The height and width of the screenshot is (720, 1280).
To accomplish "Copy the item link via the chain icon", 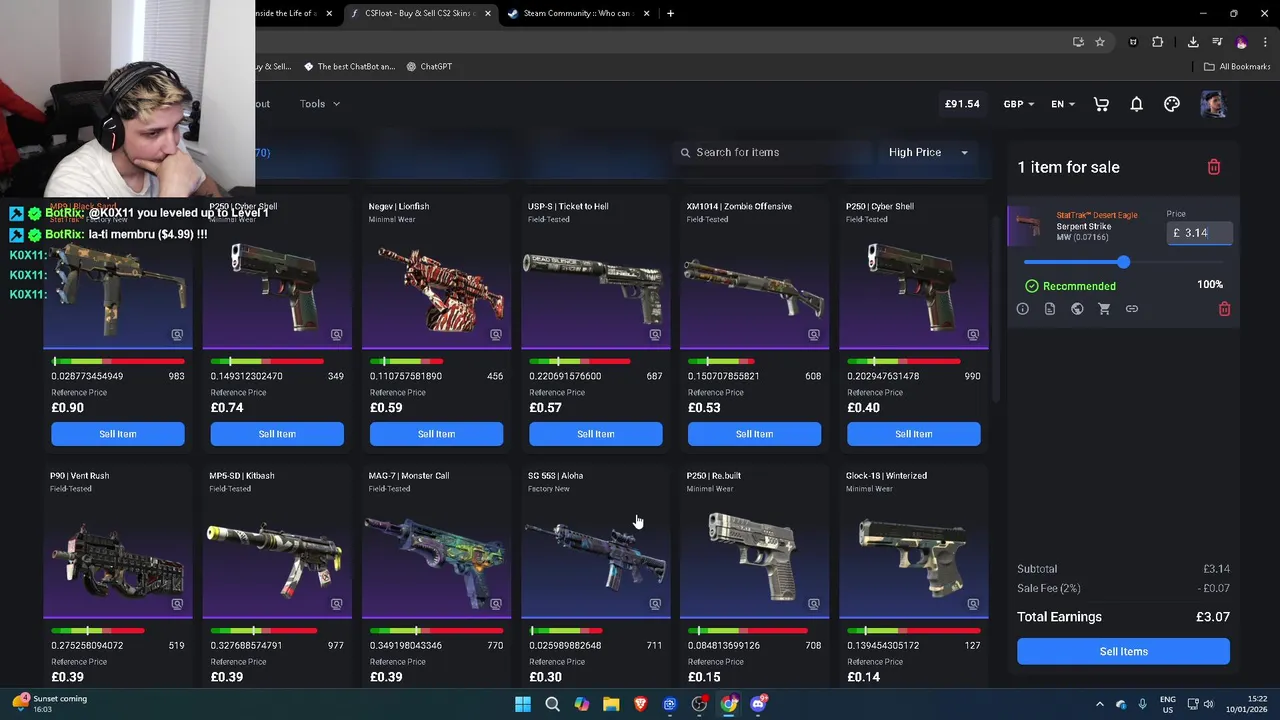I will click(x=1132, y=309).
